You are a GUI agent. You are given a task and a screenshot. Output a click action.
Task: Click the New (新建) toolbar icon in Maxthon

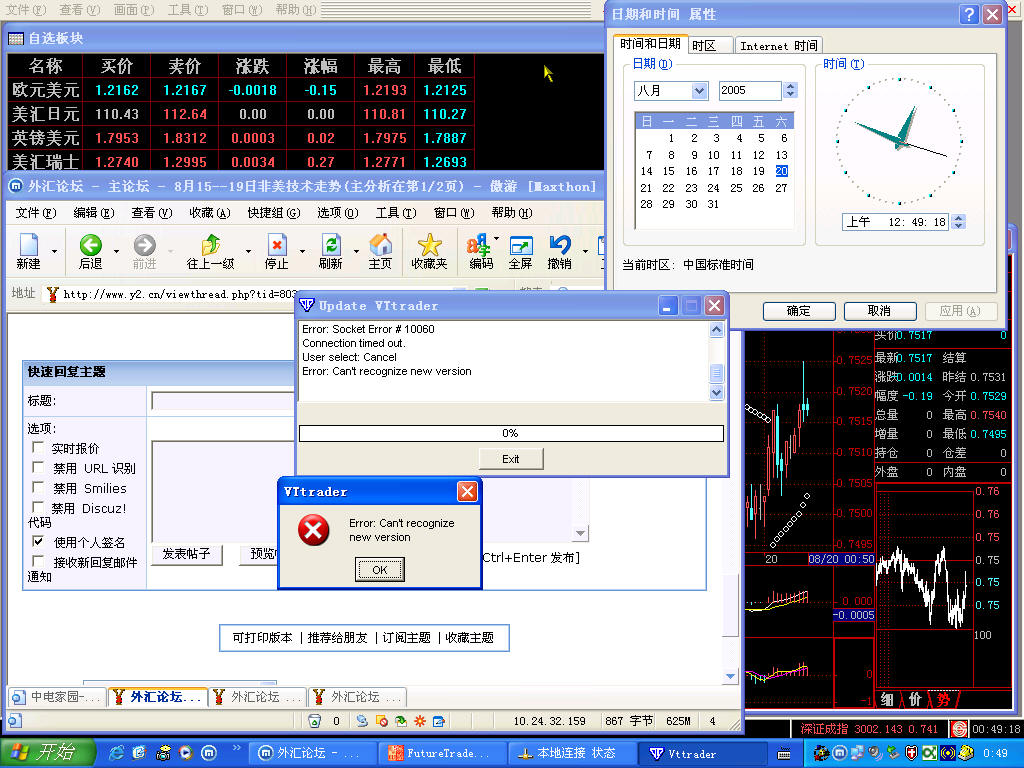[29, 245]
